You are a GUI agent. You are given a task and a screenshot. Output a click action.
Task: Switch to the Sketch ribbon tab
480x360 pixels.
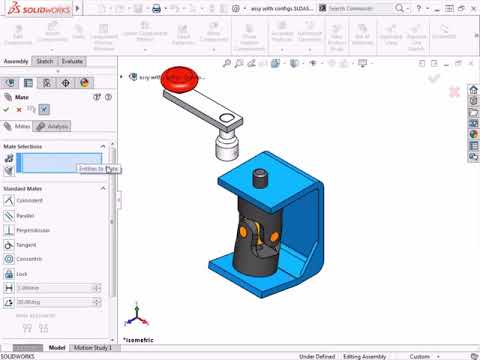tap(45, 61)
